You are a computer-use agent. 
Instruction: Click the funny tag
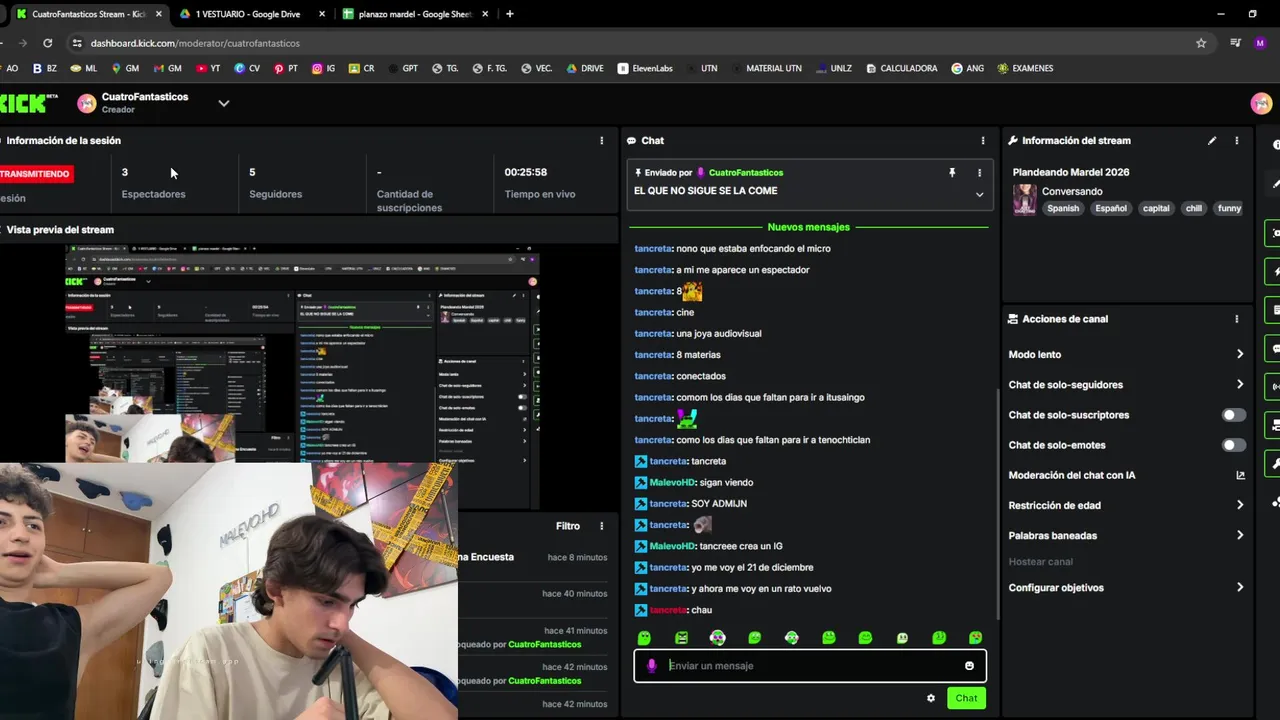tap(1229, 208)
